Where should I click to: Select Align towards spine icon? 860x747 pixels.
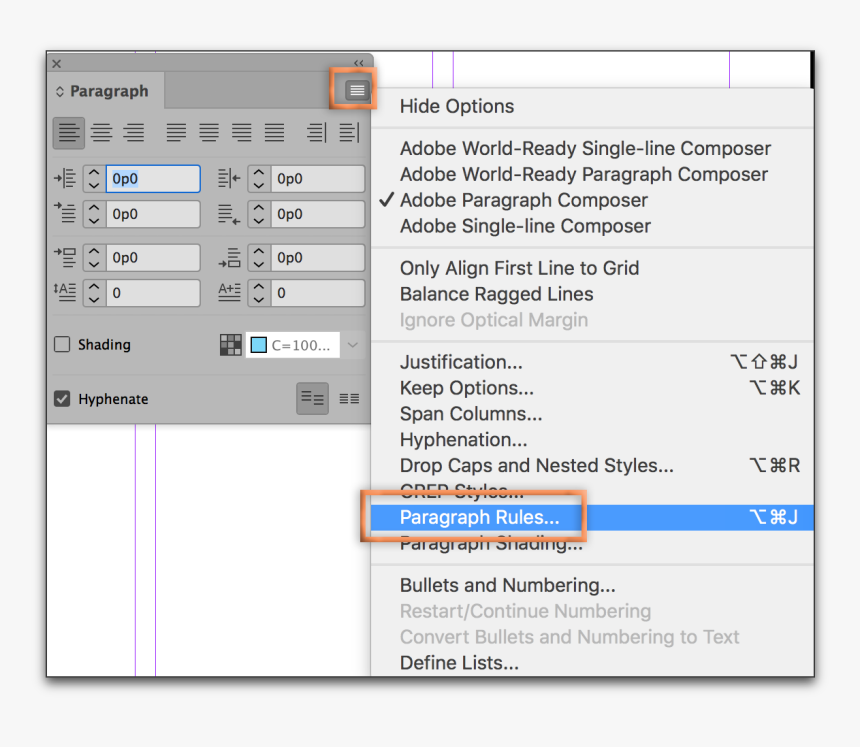(316, 133)
